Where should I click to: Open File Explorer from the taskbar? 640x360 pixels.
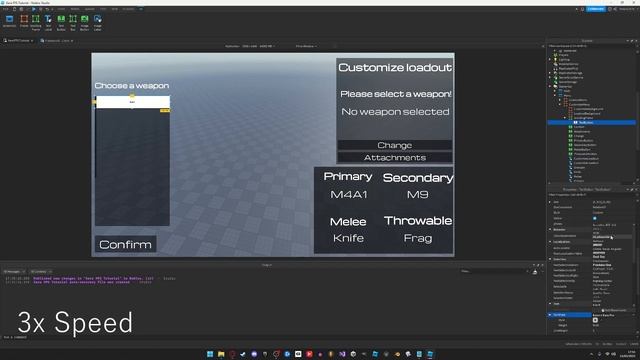(x=221, y=354)
